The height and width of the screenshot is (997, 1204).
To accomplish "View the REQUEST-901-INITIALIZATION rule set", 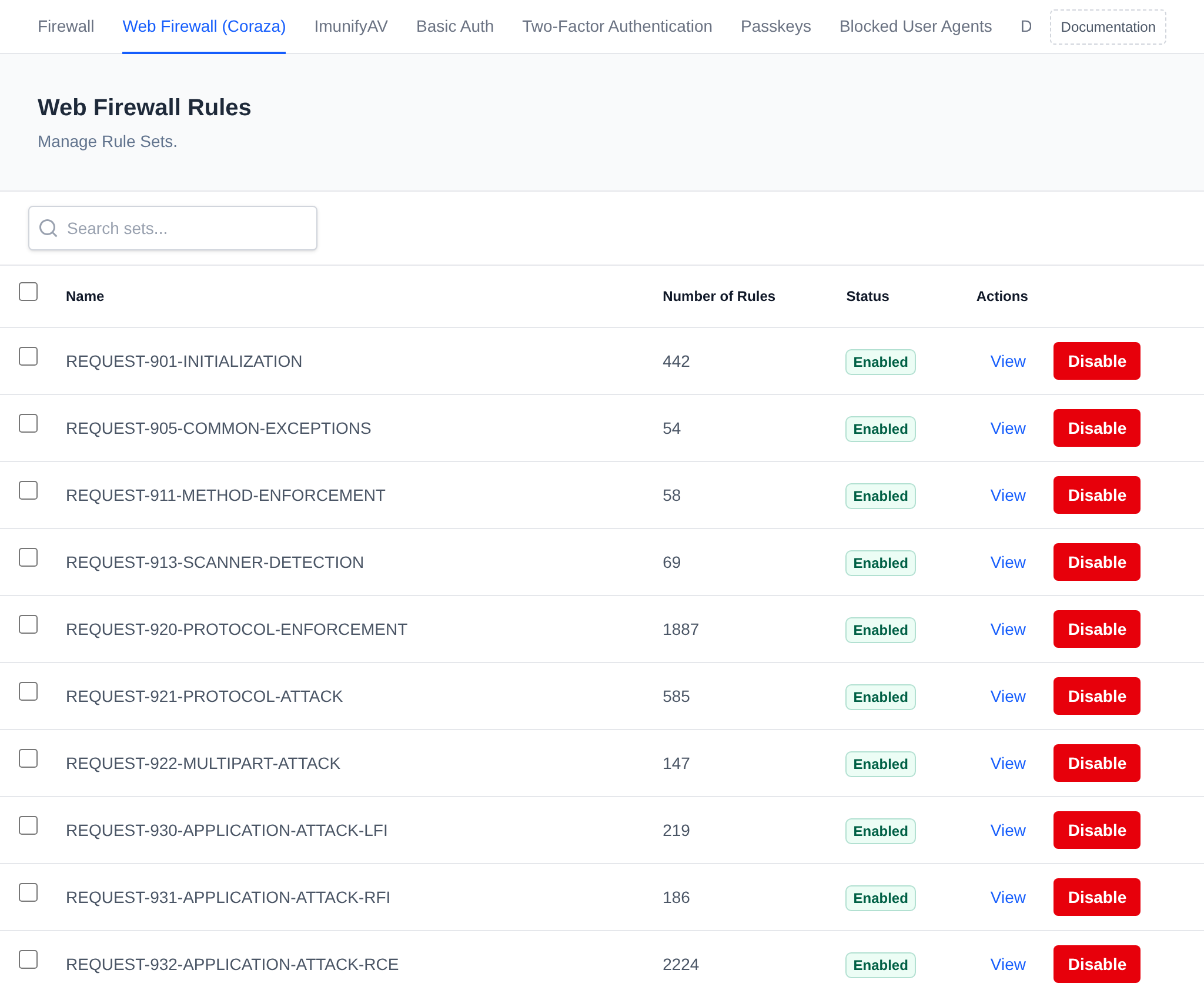I will pyautogui.click(x=1008, y=361).
